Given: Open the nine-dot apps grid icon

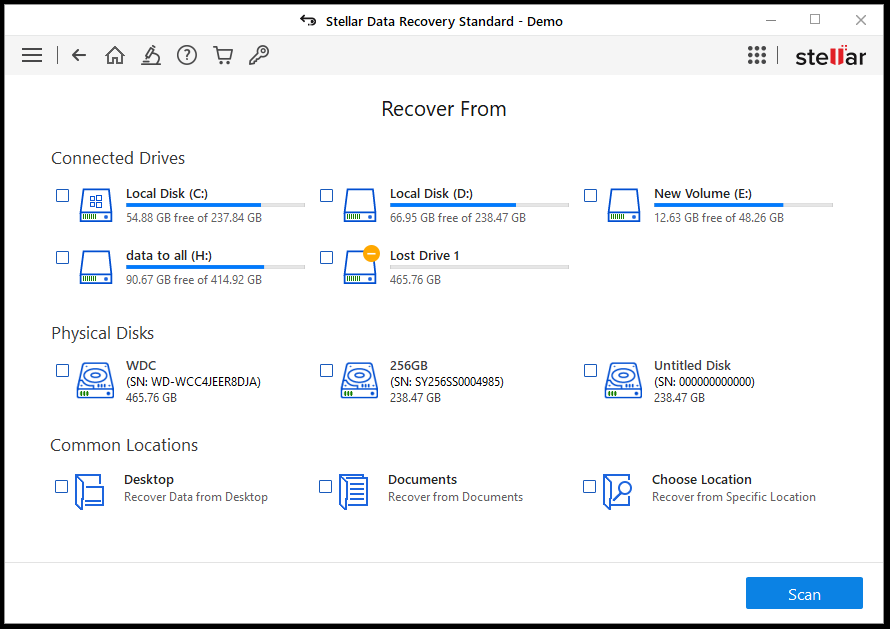Looking at the screenshot, I should click(x=757, y=55).
